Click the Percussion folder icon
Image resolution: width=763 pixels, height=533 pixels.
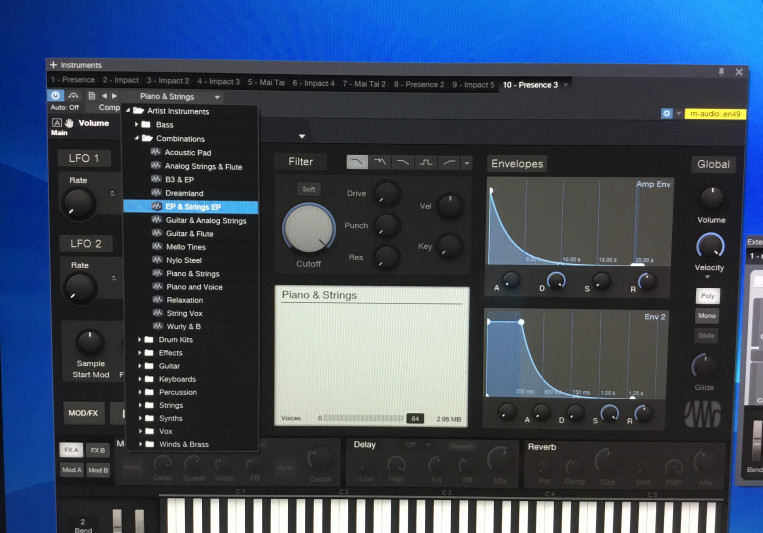pos(149,392)
